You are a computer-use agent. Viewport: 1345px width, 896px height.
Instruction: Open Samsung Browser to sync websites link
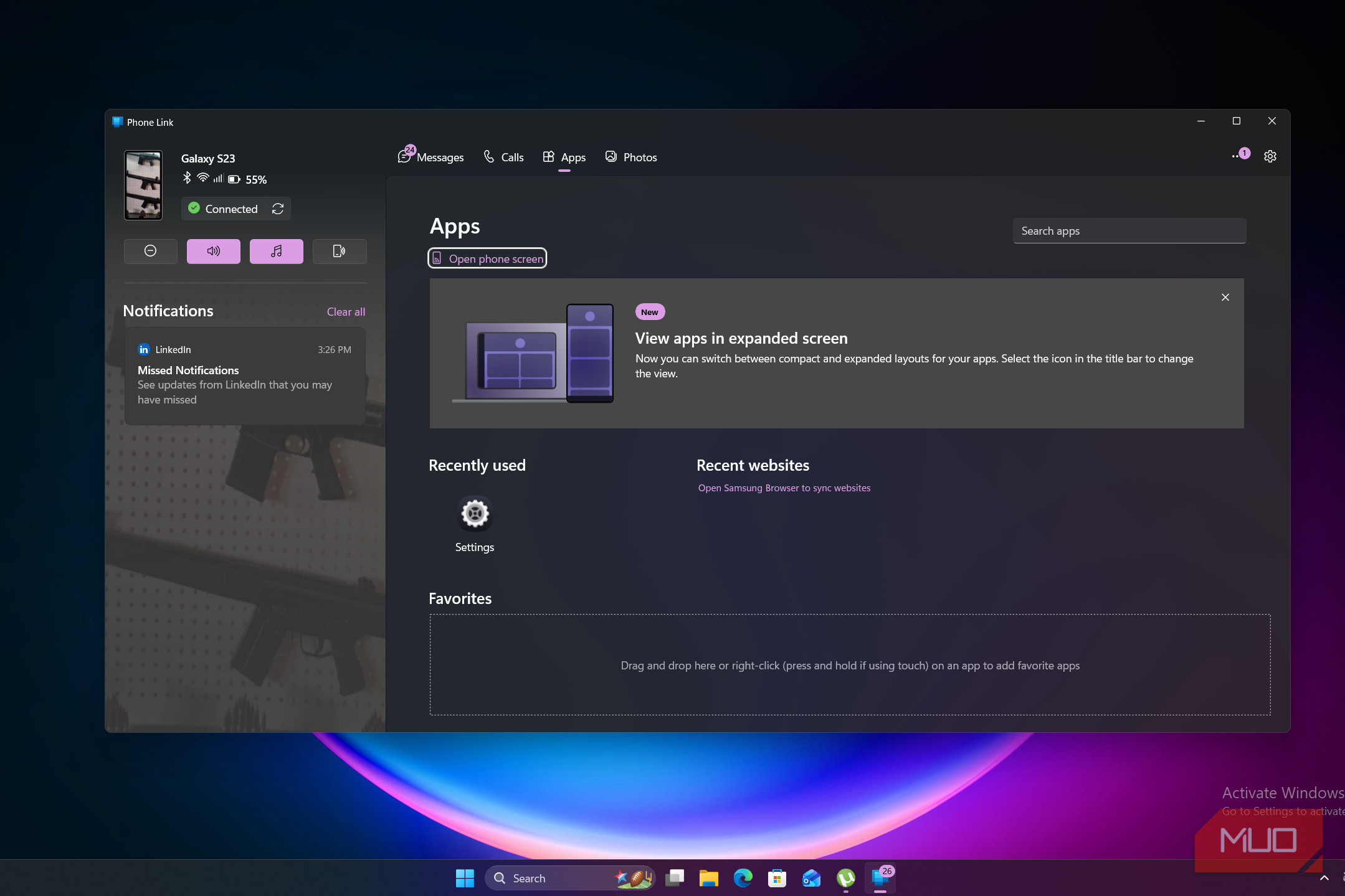[x=784, y=488]
